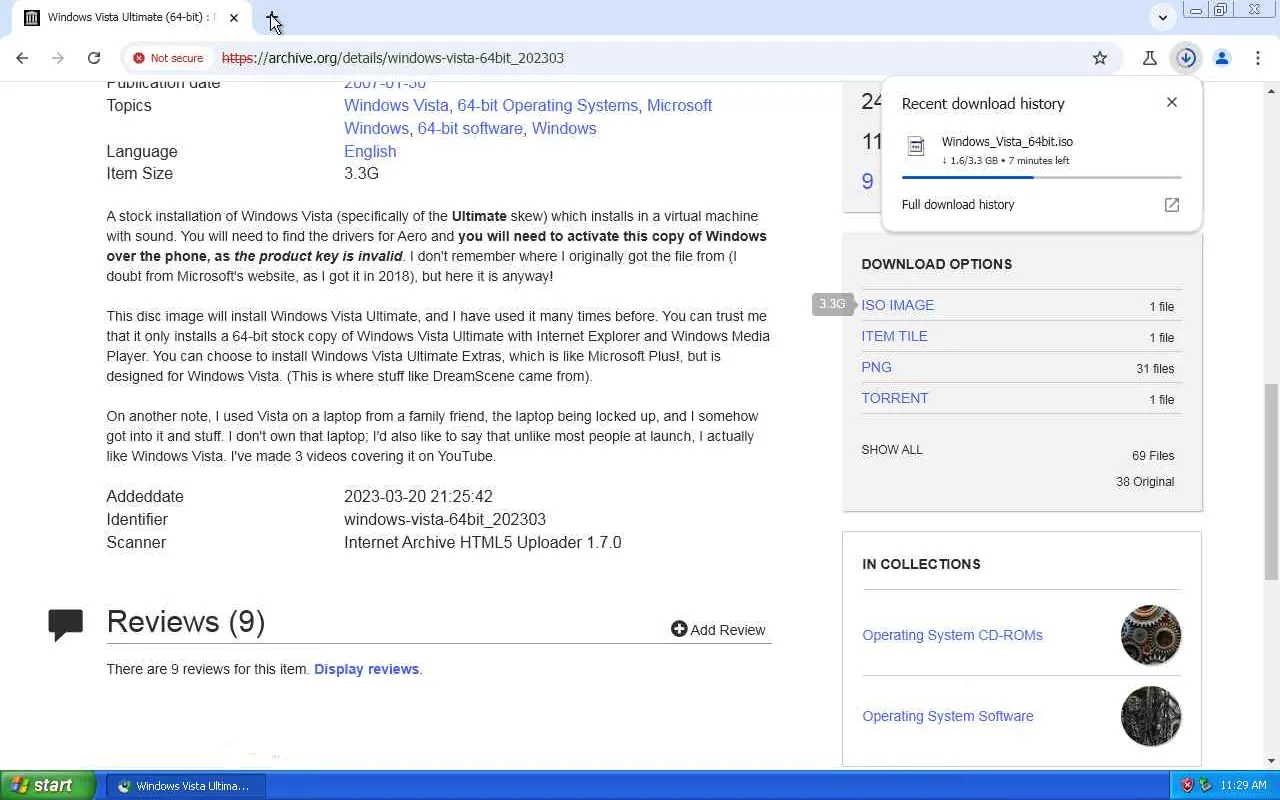Click the IN COLLECTIONS heading
This screenshot has height=800, width=1280.
pos(921,564)
